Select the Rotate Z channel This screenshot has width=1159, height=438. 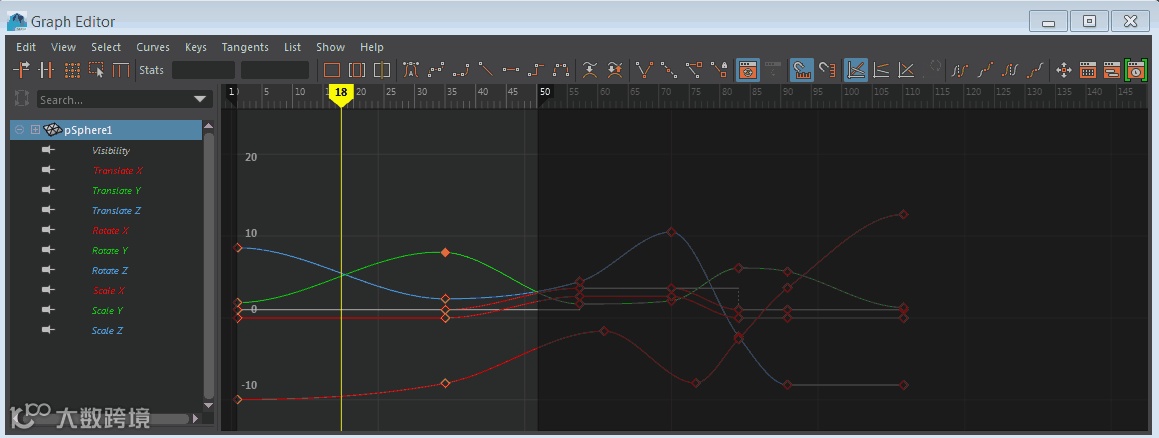pos(109,270)
